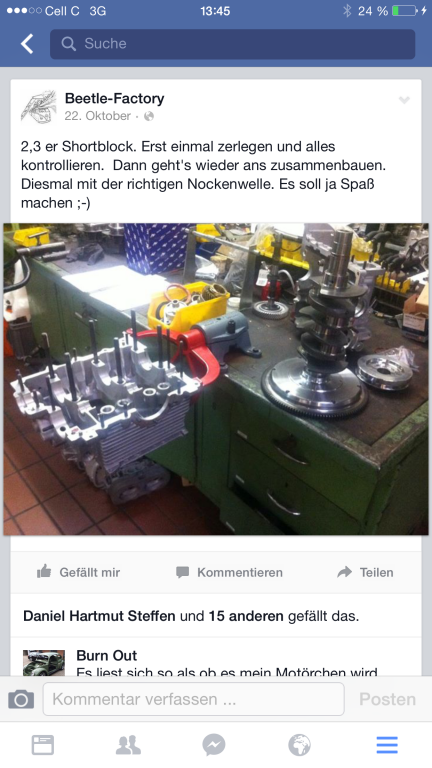Like the post with Gefällt mir
Viewport: 432px width, 768px height.
coord(78,572)
